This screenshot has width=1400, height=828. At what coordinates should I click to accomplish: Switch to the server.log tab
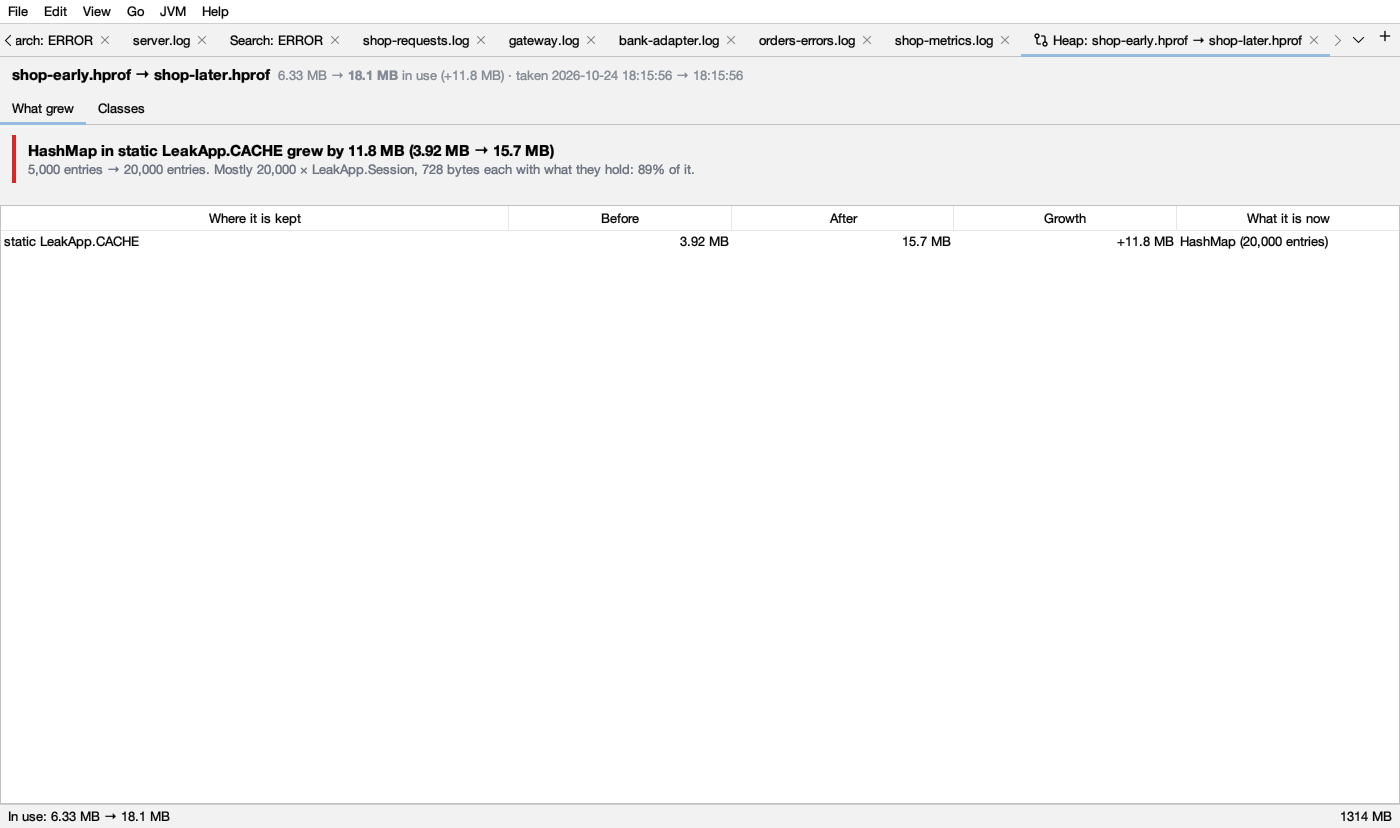click(x=161, y=40)
